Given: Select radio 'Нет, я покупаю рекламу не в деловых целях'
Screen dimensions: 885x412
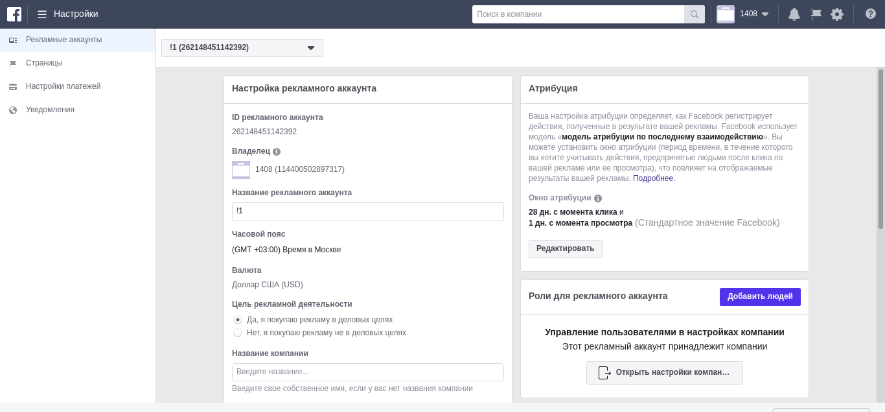Looking at the screenshot, I should [x=237, y=332].
